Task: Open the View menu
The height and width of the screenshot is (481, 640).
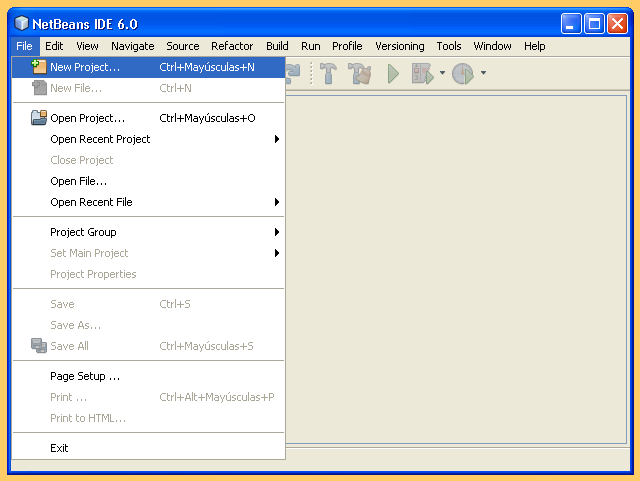Action: click(87, 46)
